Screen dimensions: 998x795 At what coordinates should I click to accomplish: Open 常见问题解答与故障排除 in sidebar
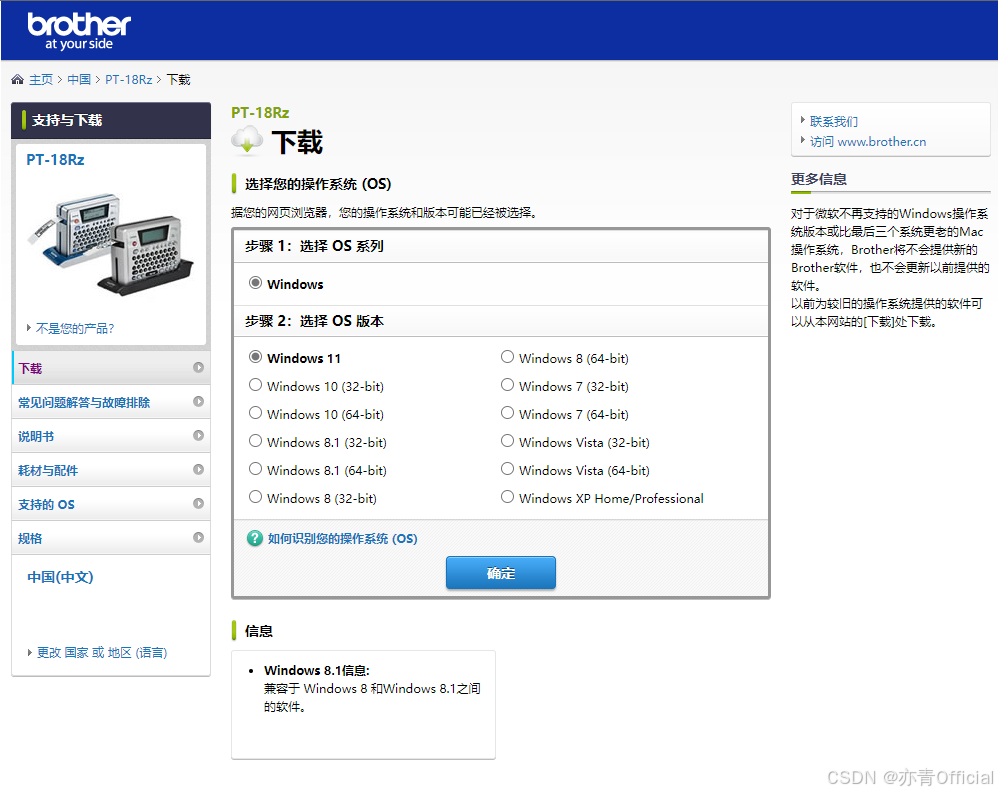[x=111, y=402]
